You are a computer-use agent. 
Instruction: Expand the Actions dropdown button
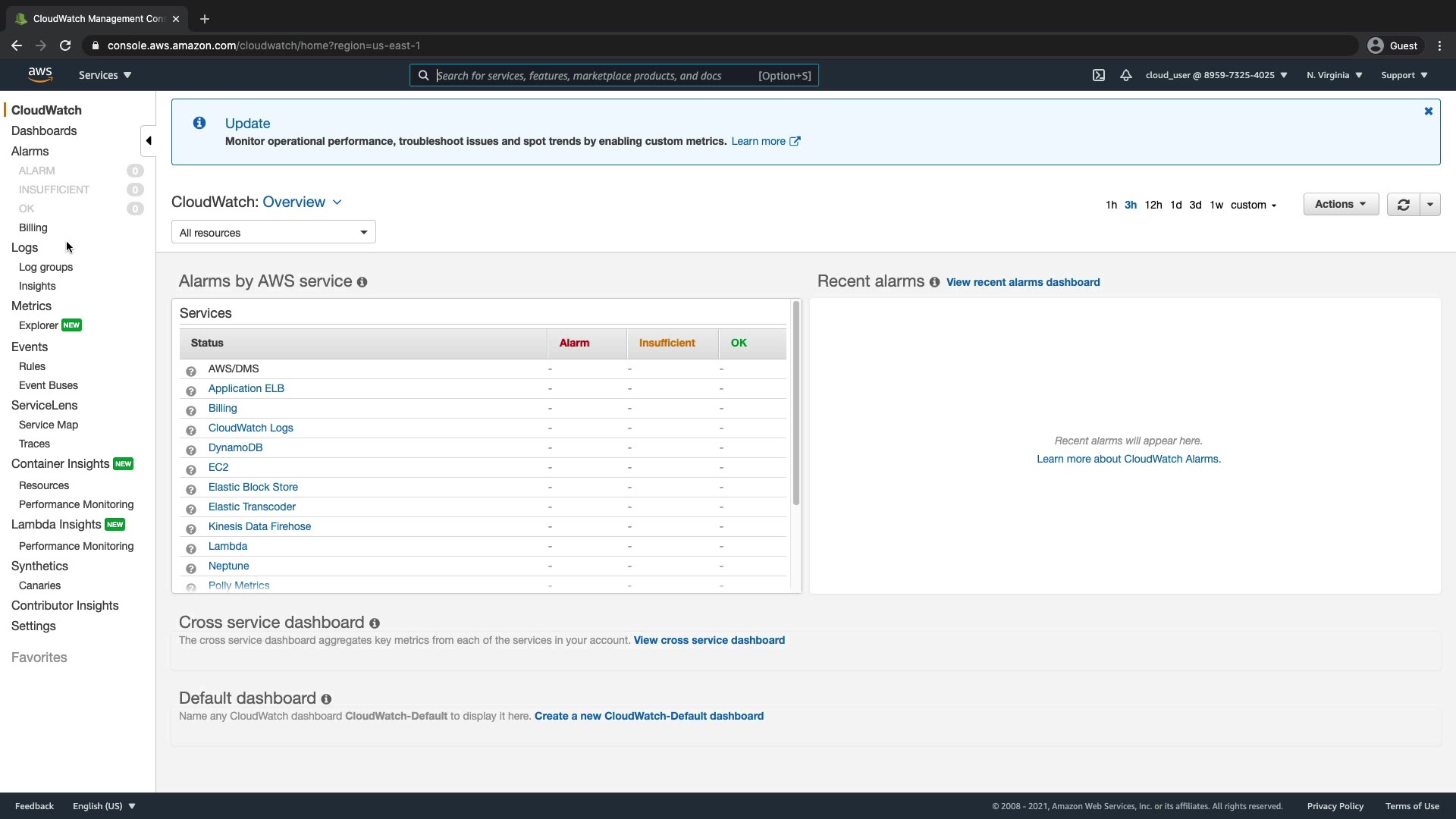[x=1340, y=205]
